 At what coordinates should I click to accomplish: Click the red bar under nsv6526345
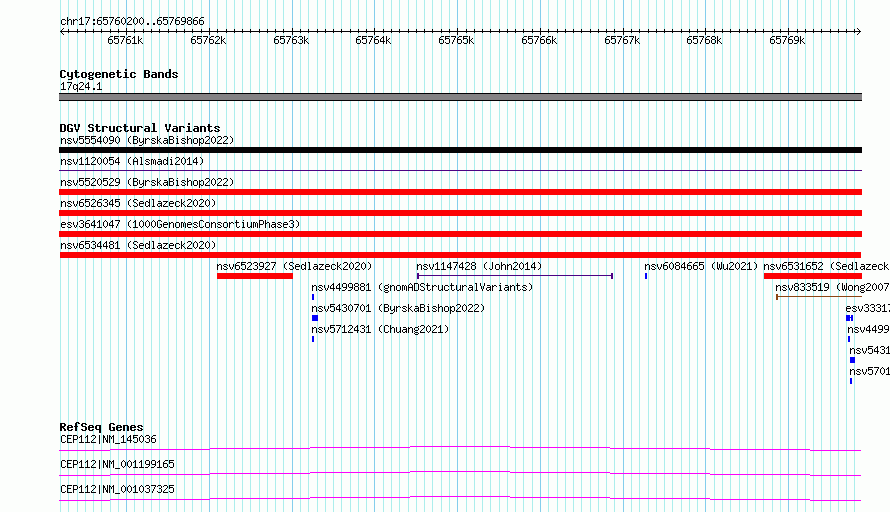460,213
